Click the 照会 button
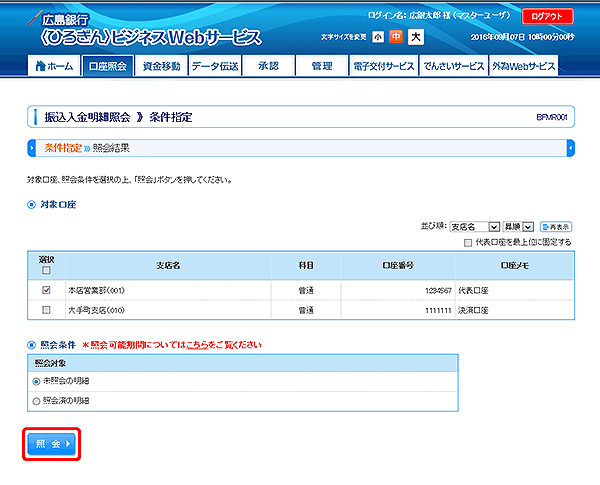Image resolution: width=600 pixels, height=485 pixels. point(52,444)
